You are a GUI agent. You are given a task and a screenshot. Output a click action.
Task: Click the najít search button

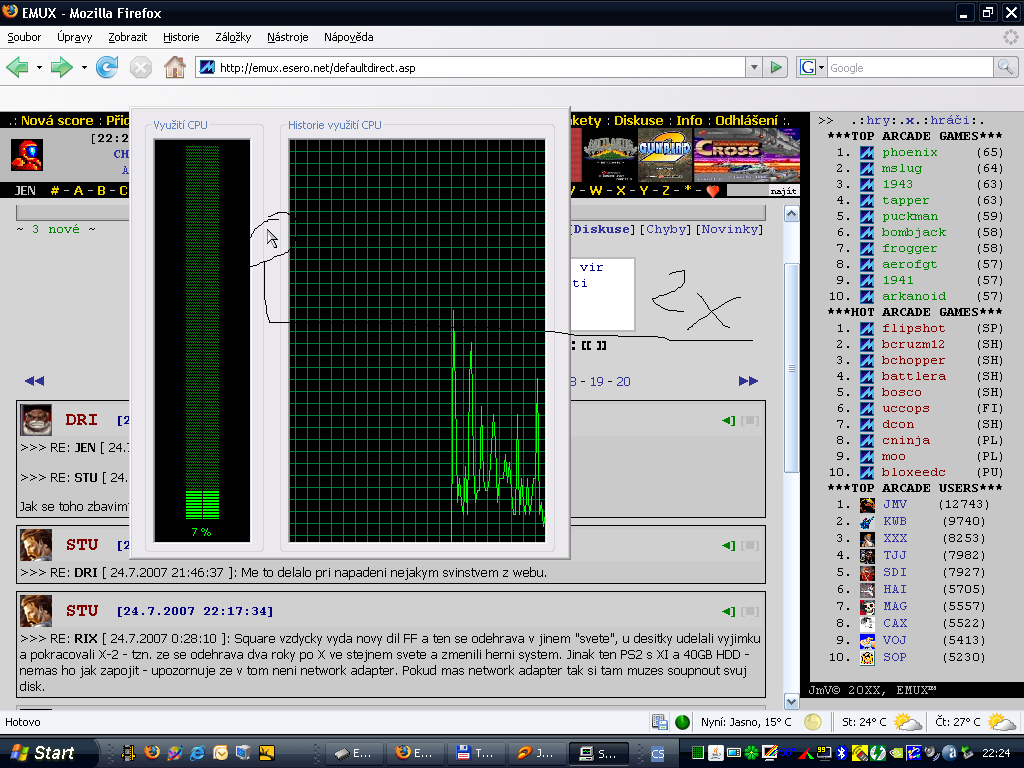tap(783, 191)
